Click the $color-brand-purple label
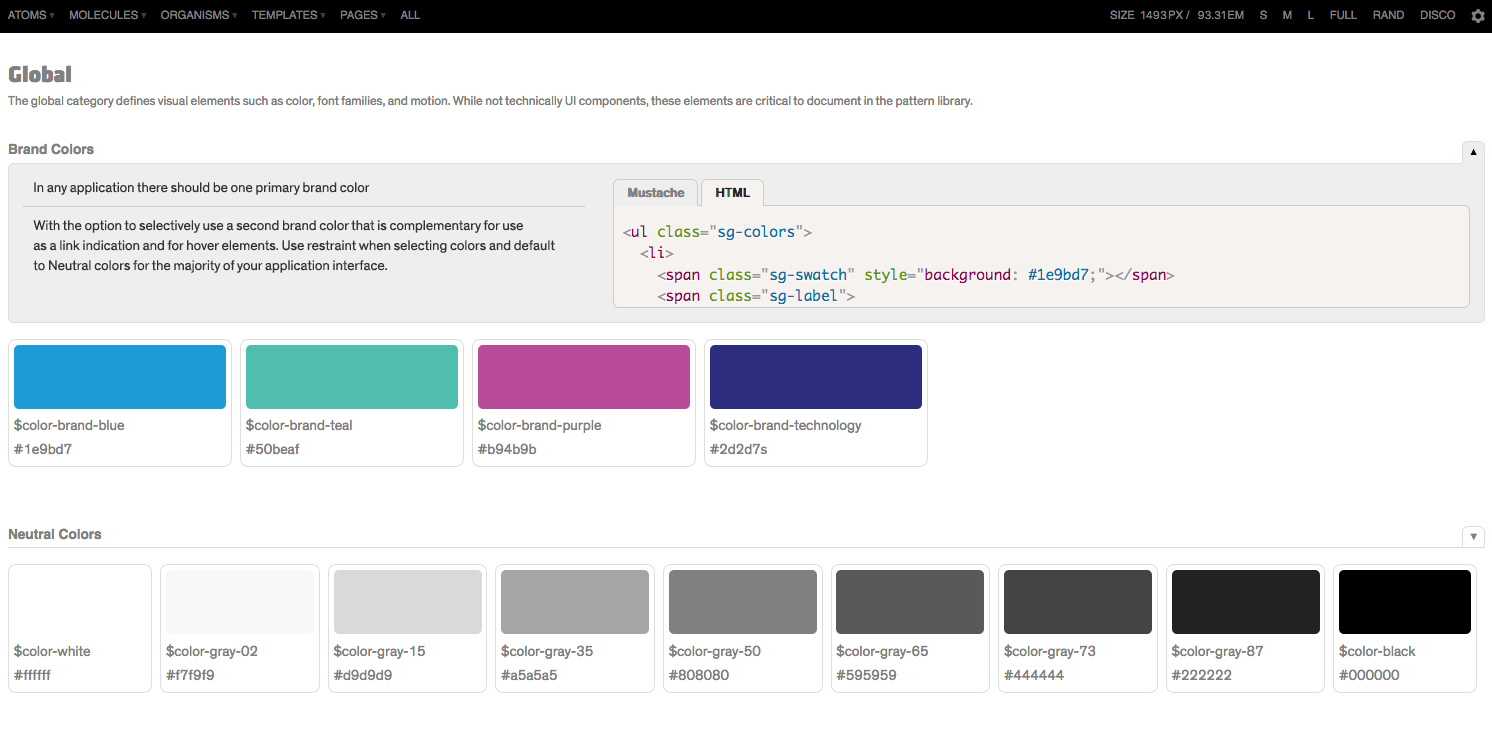The width and height of the screenshot is (1492, 738). point(540,425)
